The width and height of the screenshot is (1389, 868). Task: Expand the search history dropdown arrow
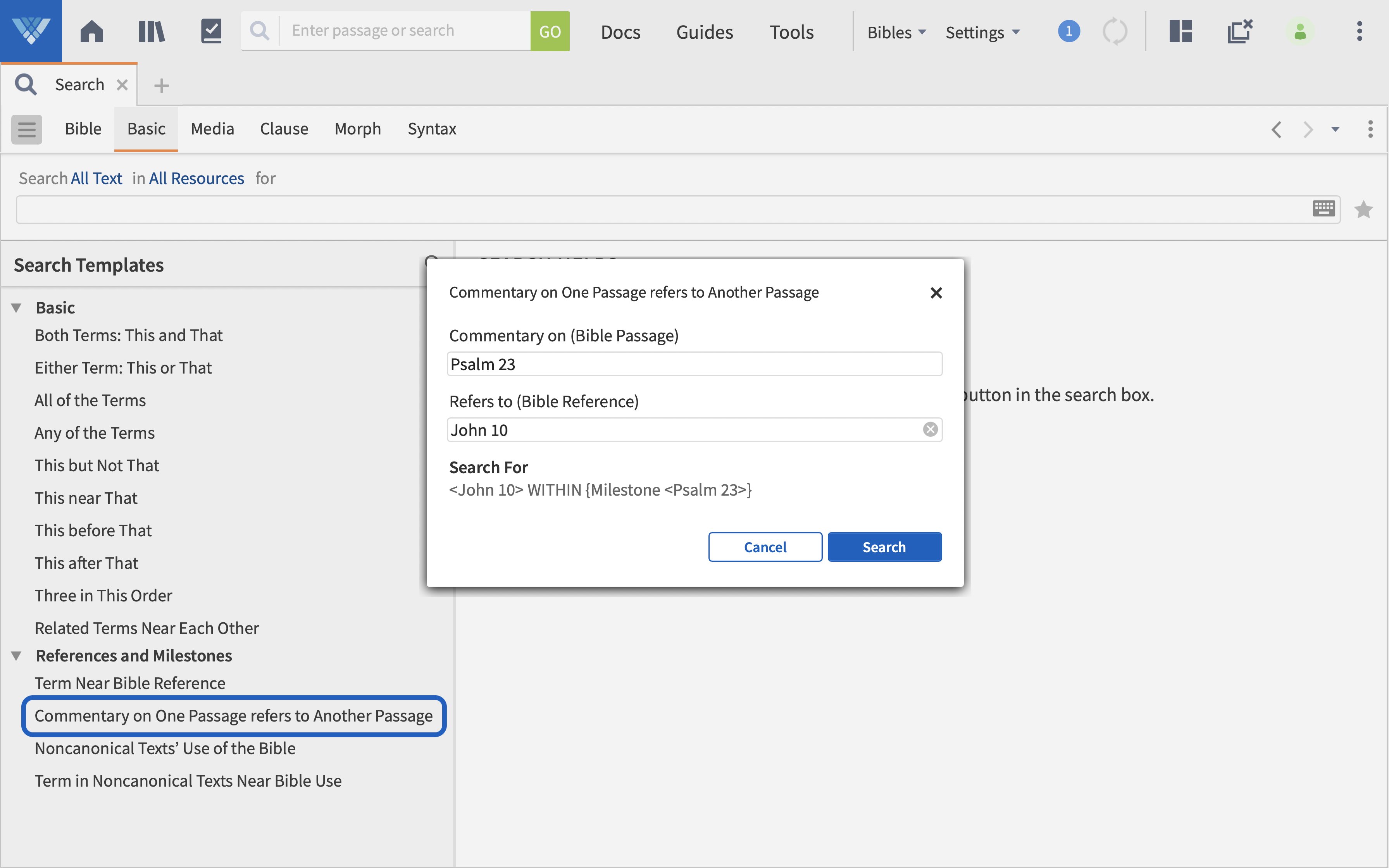point(1335,130)
